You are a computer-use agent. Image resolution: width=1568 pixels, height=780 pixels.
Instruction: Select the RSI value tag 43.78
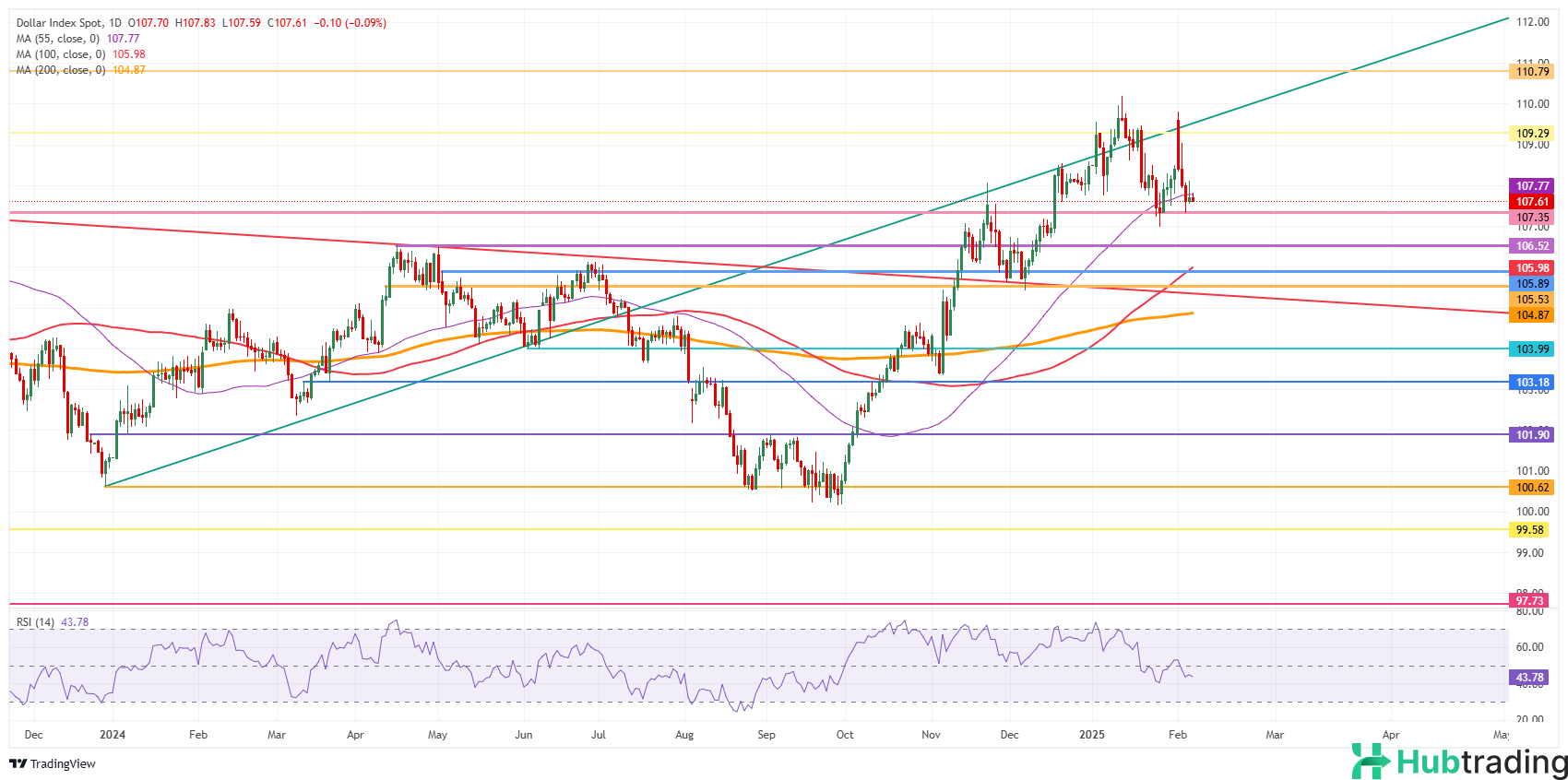point(1529,678)
